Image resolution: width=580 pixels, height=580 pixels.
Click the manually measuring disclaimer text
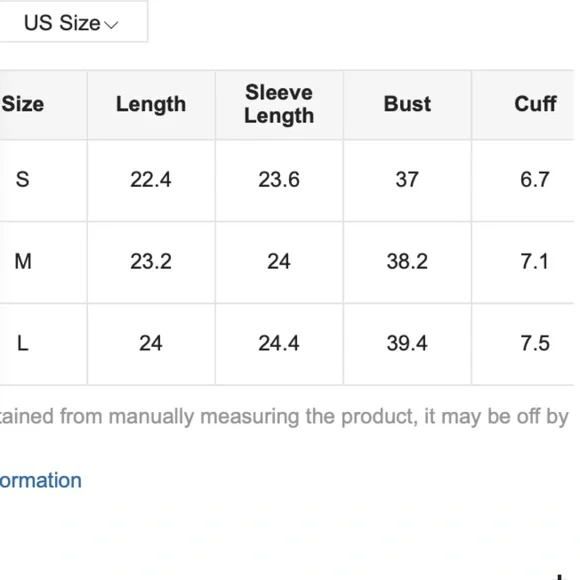click(284, 417)
